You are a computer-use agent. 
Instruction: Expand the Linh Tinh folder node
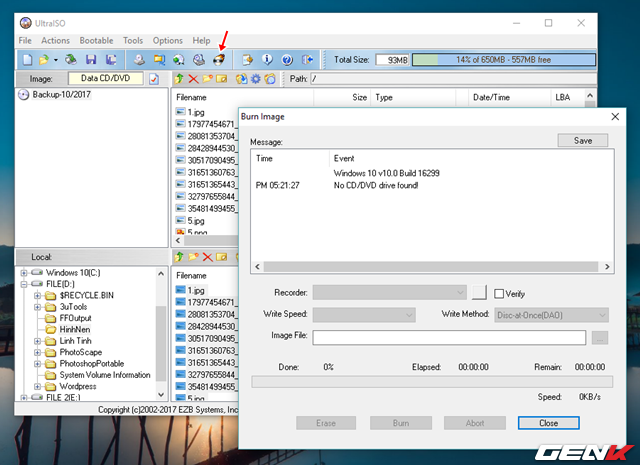click(37, 341)
